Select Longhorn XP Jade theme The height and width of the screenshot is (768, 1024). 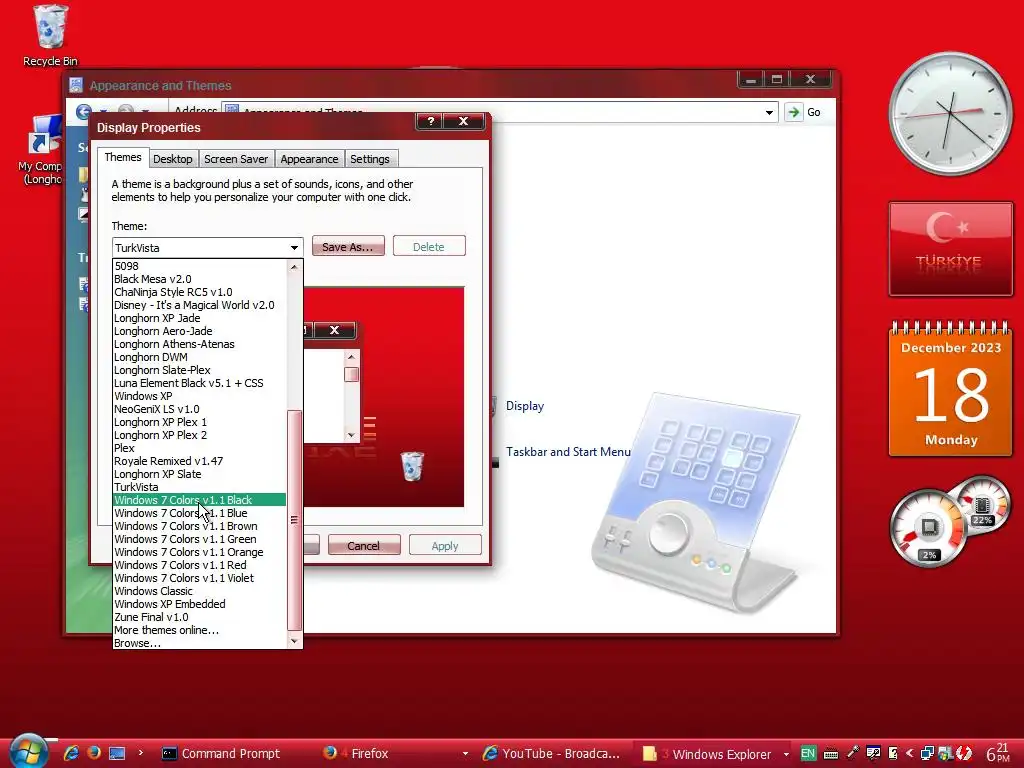tap(199, 318)
